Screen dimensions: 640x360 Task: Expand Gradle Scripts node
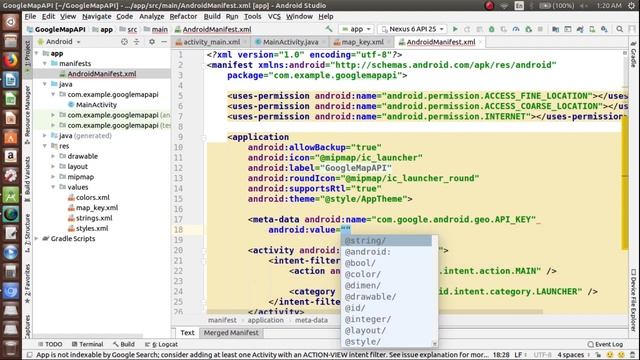(x=37, y=239)
